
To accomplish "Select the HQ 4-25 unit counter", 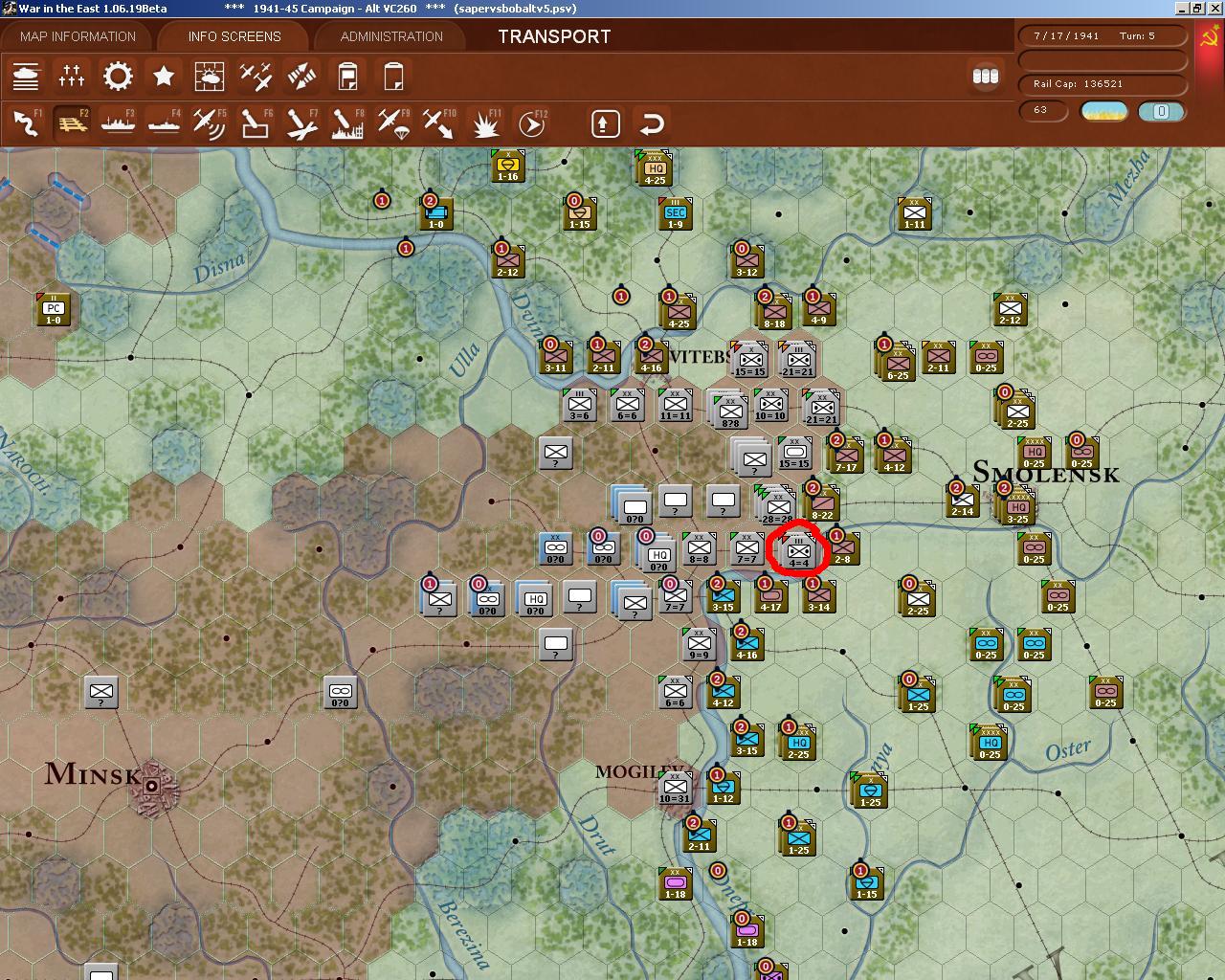I will tap(655, 167).
